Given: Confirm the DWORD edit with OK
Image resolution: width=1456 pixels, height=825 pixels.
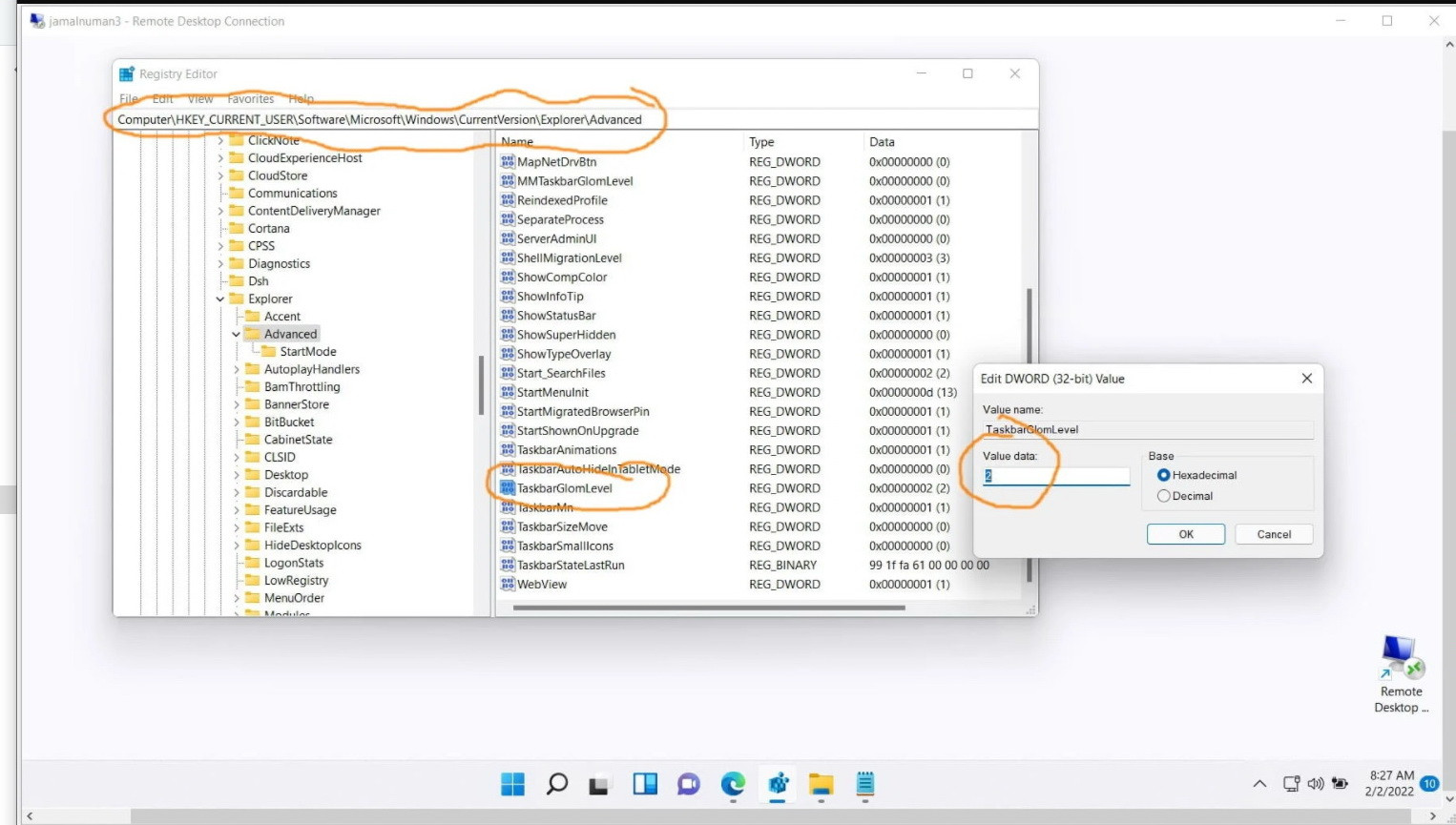Looking at the screenshot, I should click(x=1186, y=534).
